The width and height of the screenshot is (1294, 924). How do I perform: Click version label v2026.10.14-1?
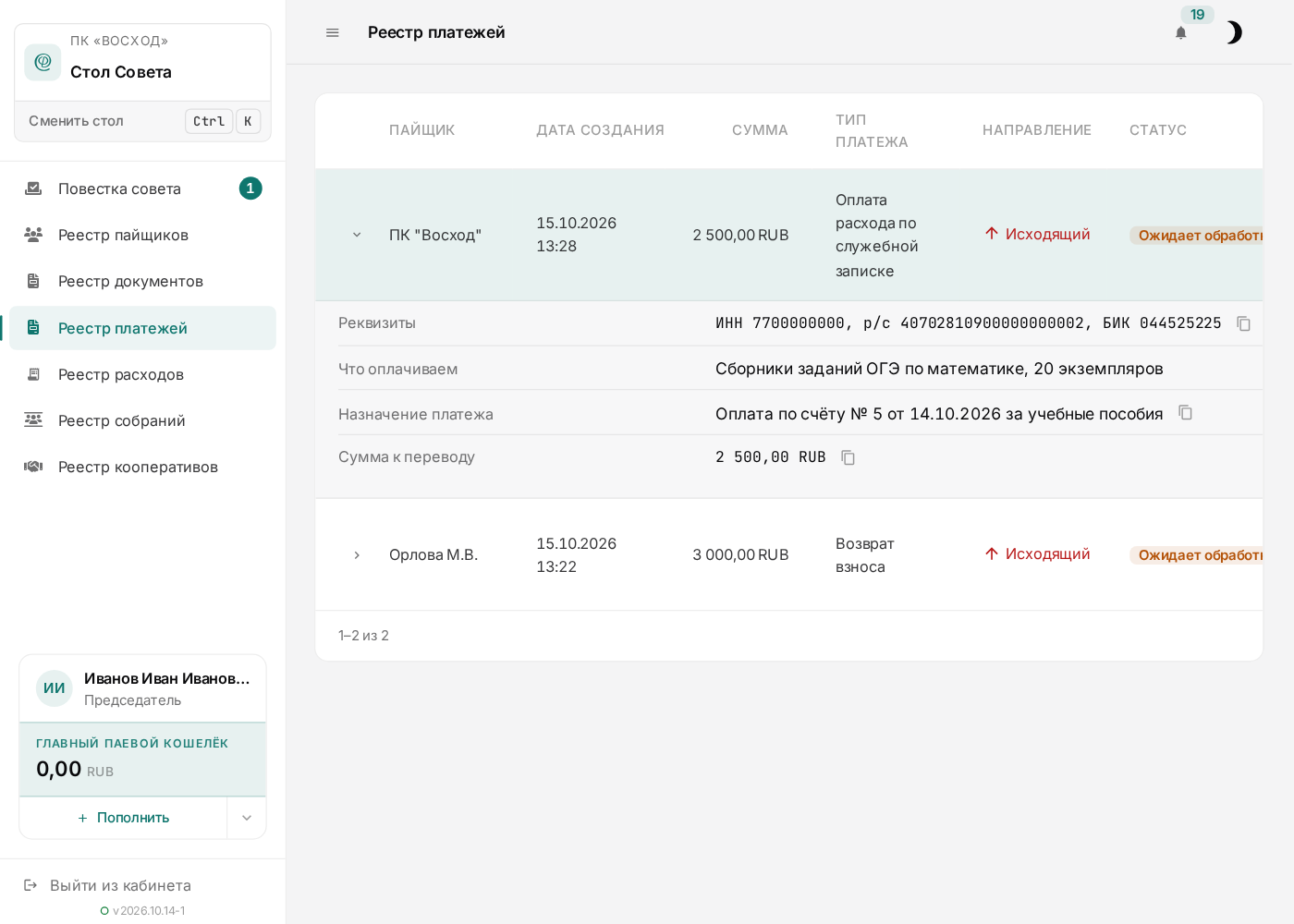(x=149, y=911)
